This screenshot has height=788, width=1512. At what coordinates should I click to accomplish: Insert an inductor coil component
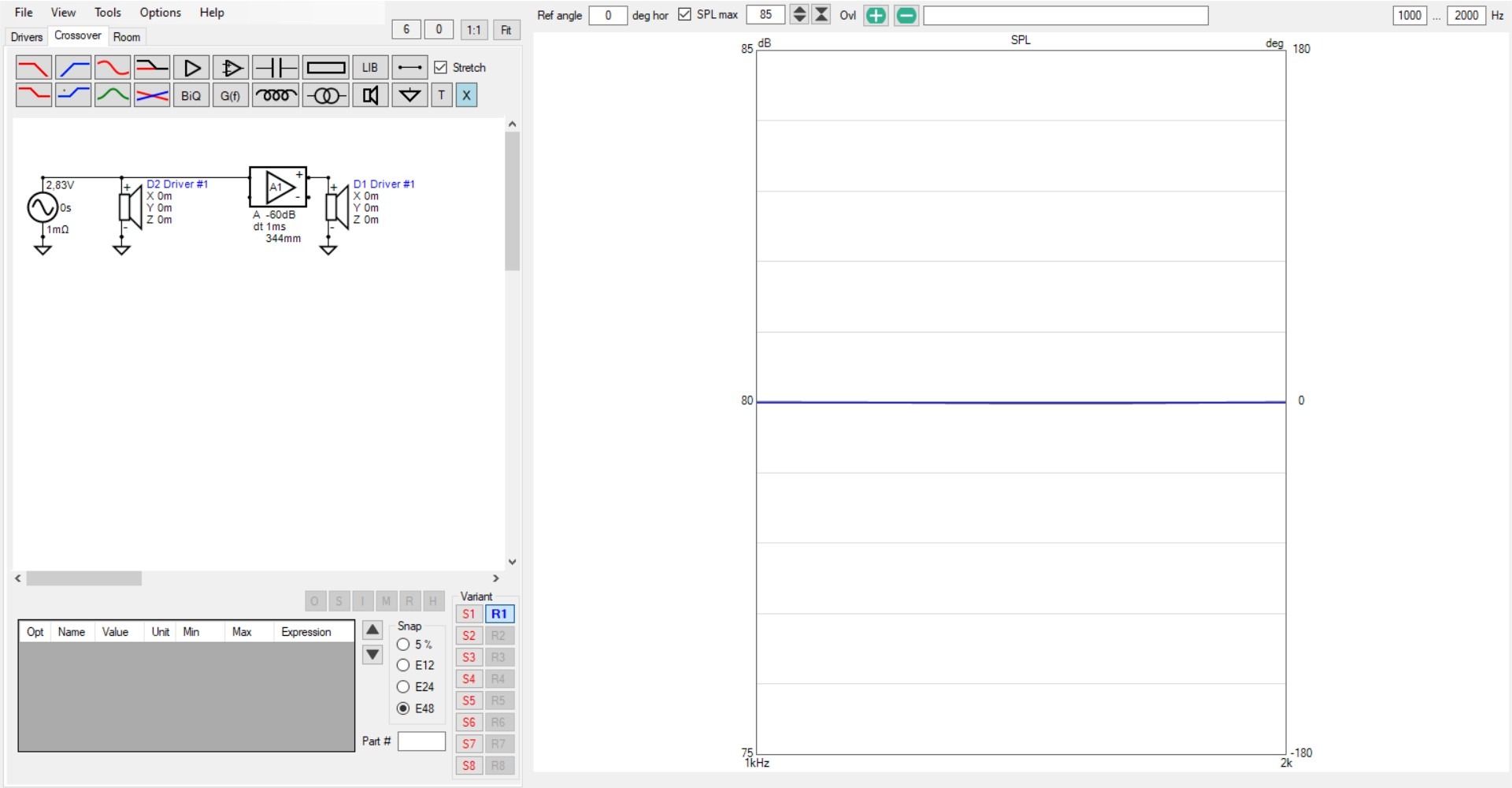tap(276, 95)
